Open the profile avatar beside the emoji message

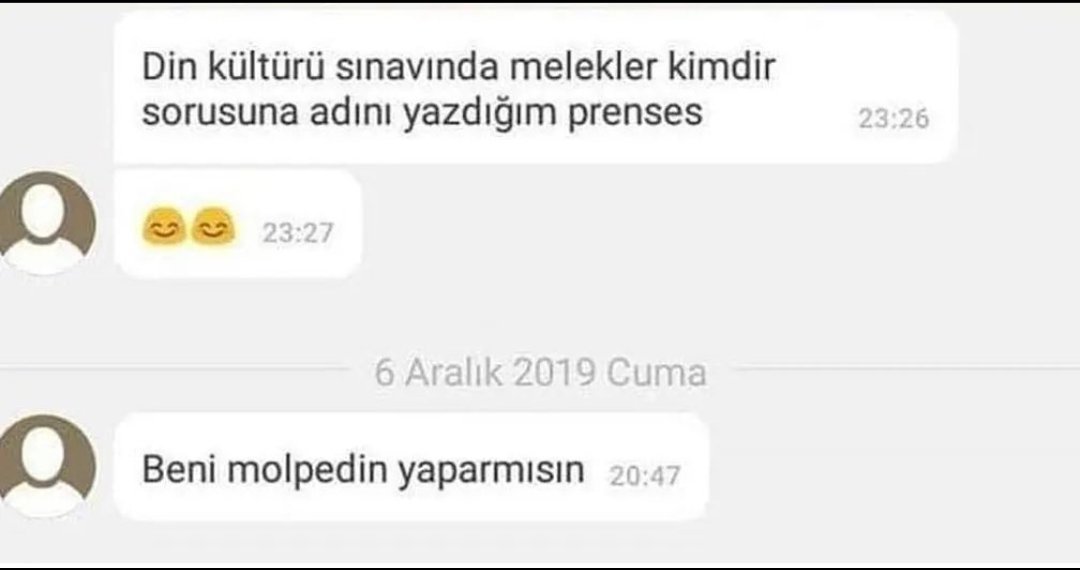[x=45, y=222]
